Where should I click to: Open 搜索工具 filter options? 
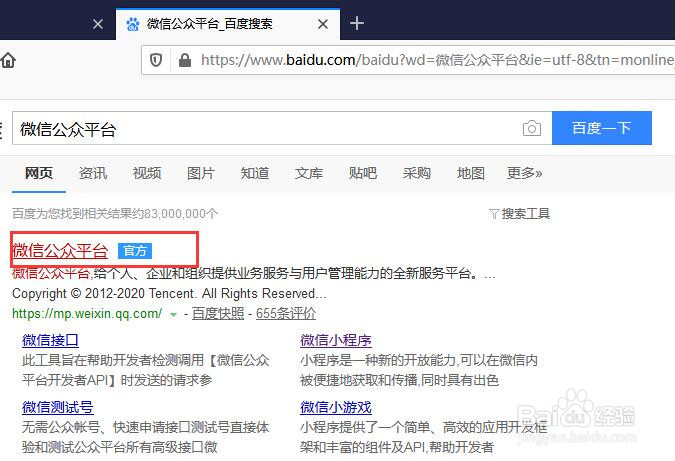point(520,213)
